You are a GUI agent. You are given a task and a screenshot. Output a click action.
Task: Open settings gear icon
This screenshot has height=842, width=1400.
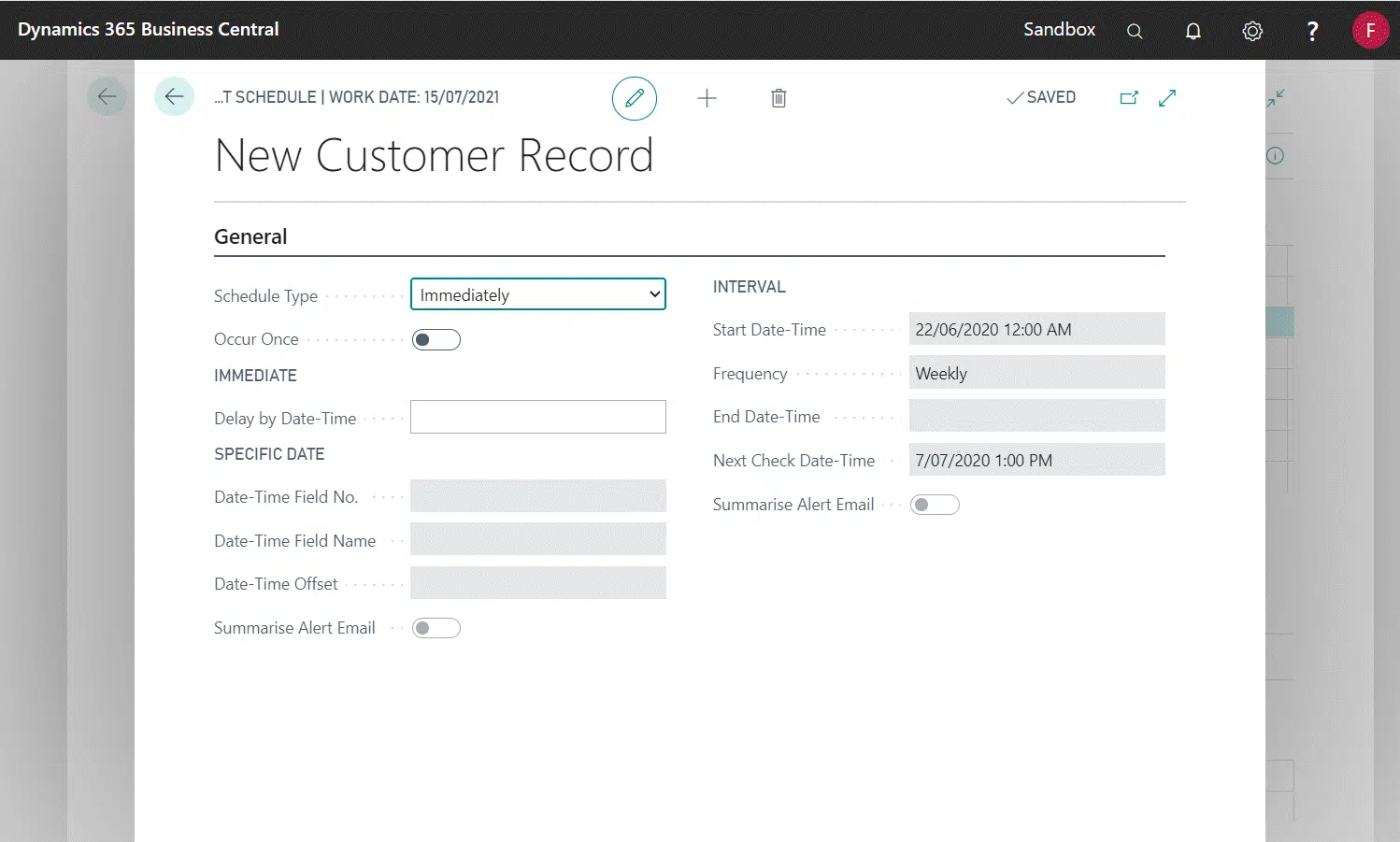[x=1252, y=31]
